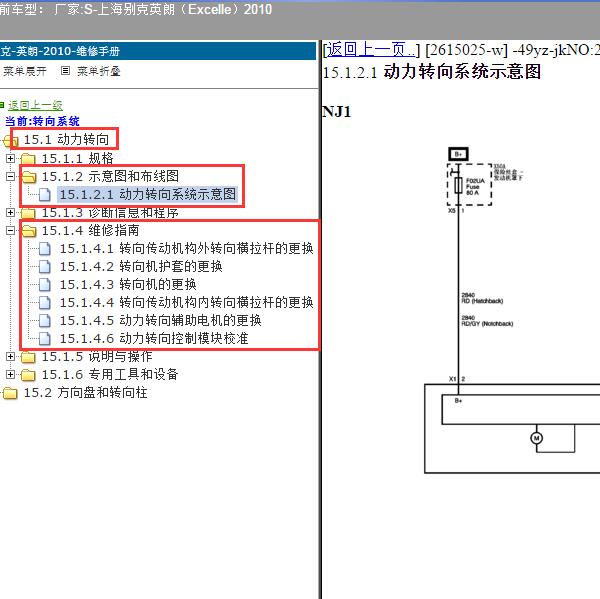Click folder icon beside 15.1.5 说明与操作
600x599 pixels.
pos(28,357)
